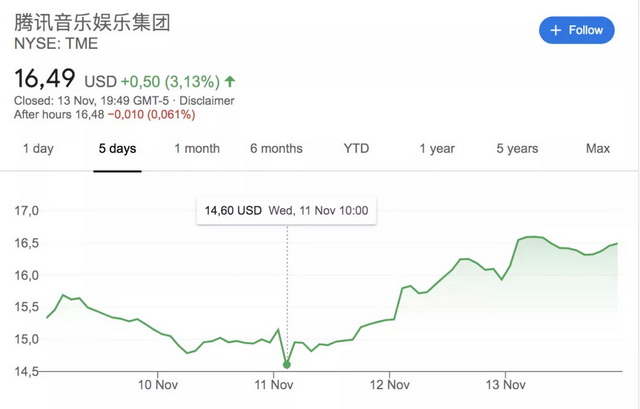Click the Follow button
Image resolution: width=640 pixels, height=409 pixels.
577,30
